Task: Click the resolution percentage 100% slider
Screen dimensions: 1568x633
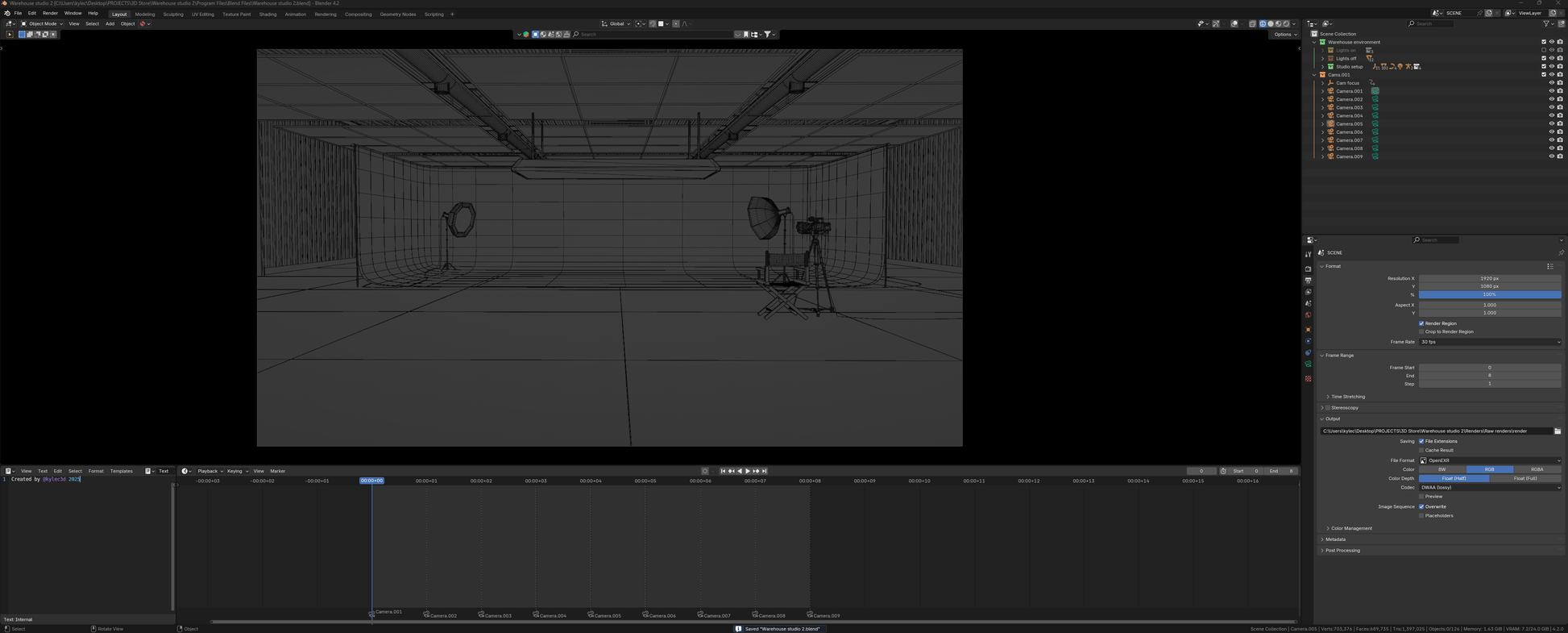Action: point(1489,294)
